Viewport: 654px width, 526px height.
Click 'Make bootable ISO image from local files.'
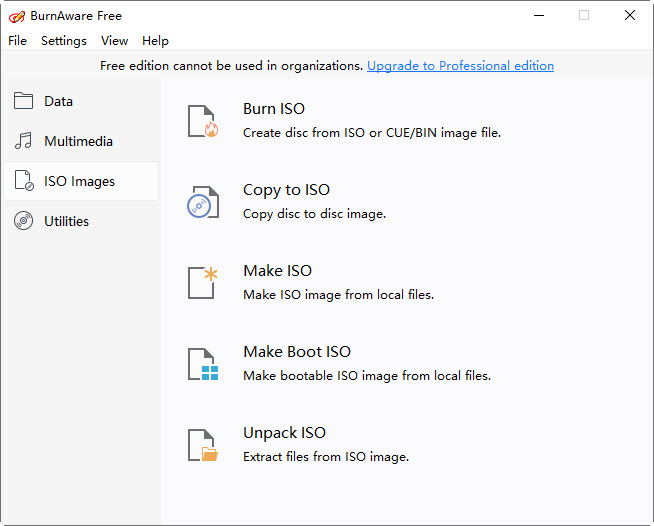tap(367, 376)
